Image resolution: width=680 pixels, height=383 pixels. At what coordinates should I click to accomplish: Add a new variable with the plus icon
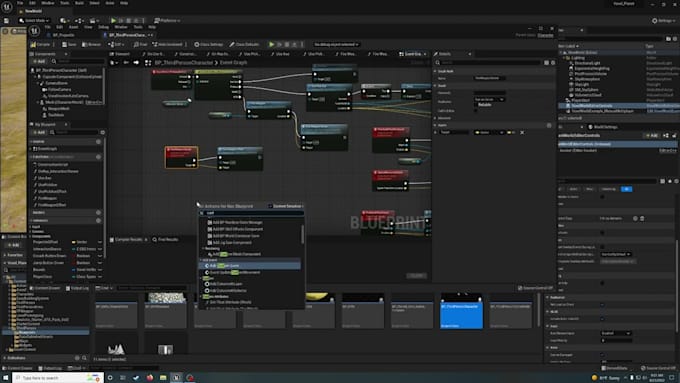(x=98, y=220)
